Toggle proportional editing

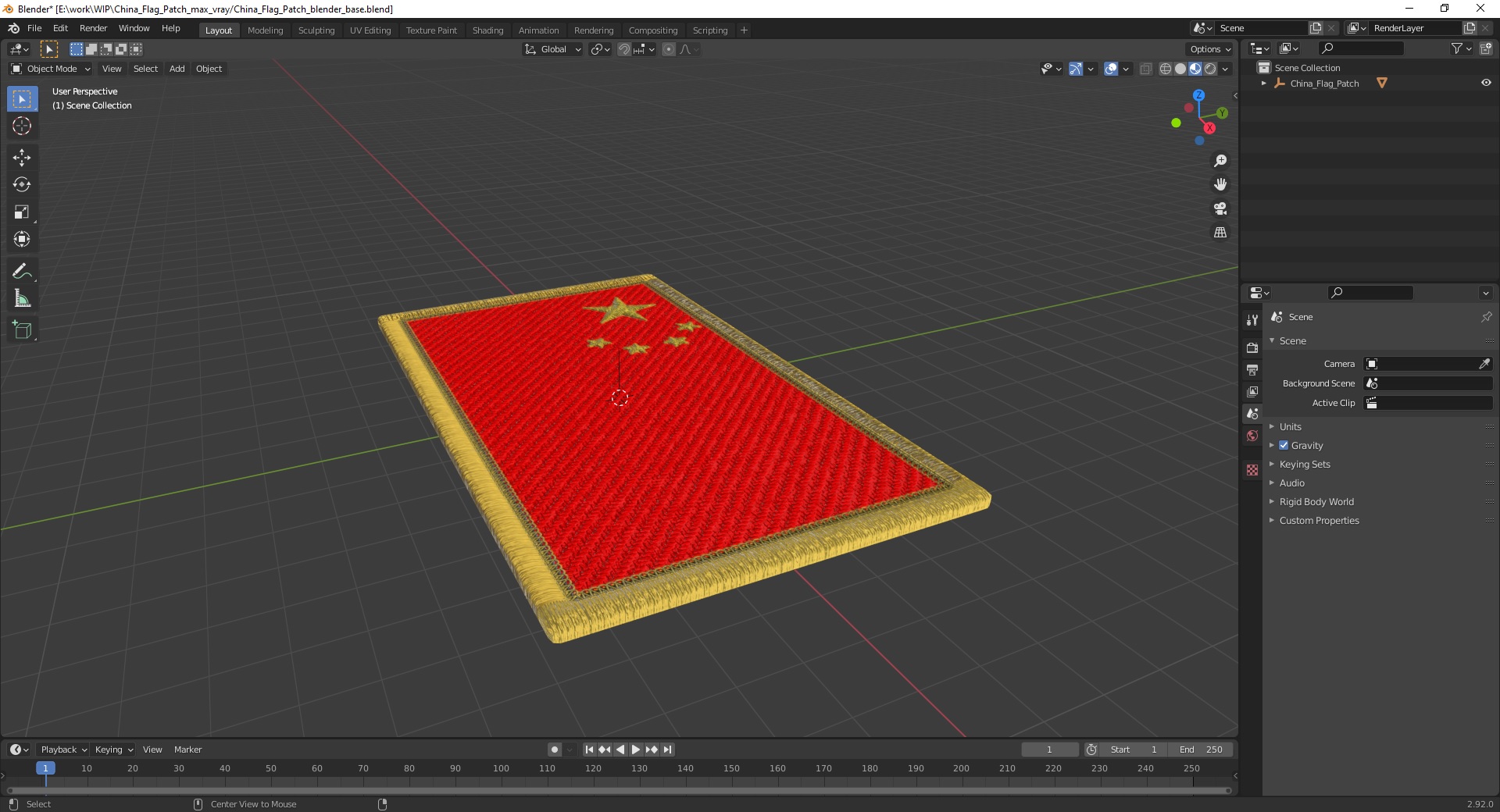669,49
